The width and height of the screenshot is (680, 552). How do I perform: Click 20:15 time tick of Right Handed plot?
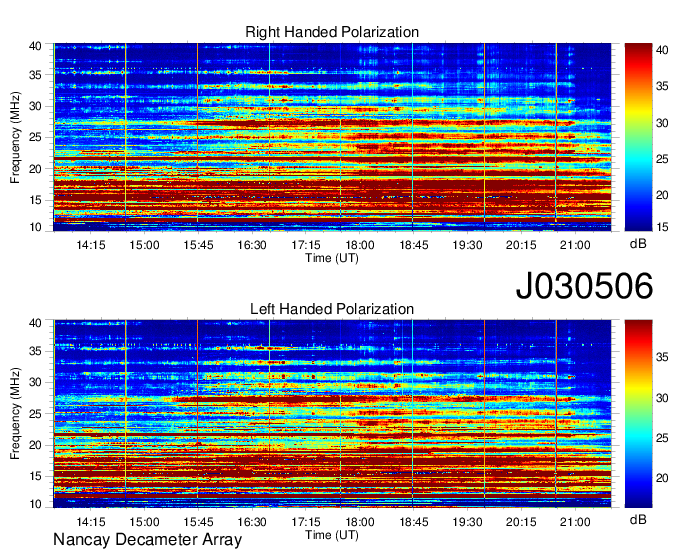click(x=521, y=245)
